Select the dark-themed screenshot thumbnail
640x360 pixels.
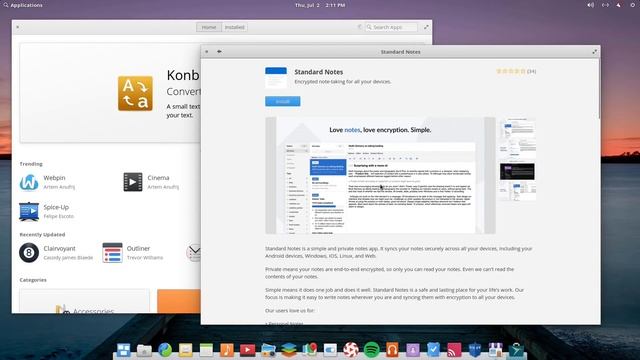[x=517, y=171]
